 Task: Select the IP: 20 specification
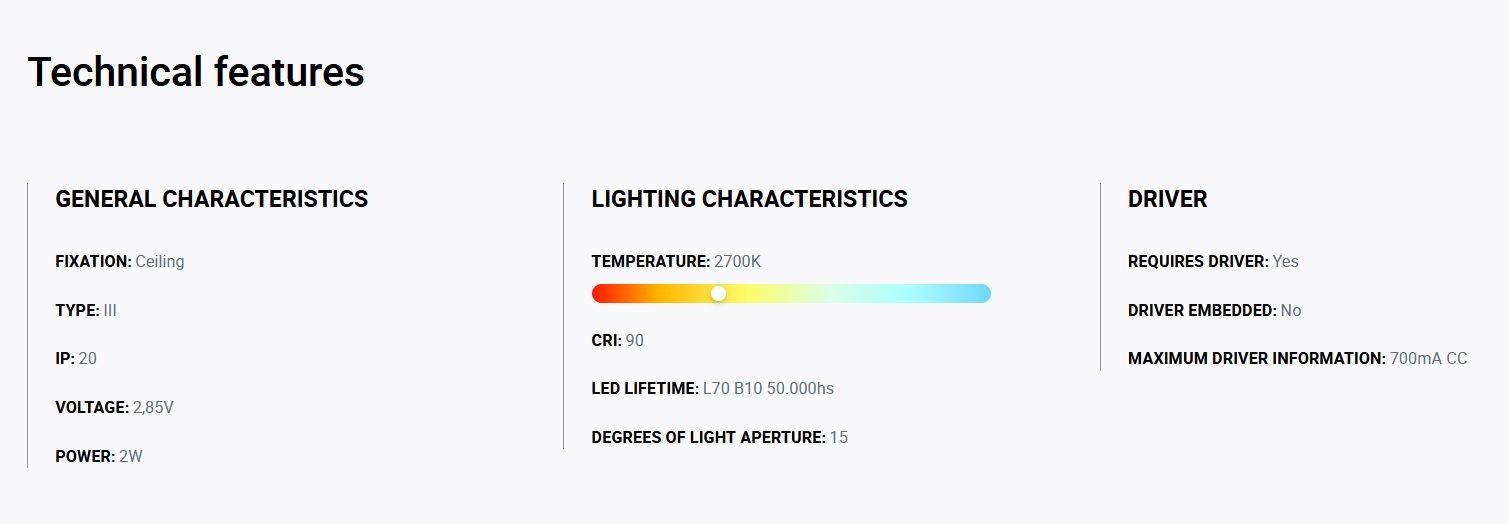tap(76, 358)
